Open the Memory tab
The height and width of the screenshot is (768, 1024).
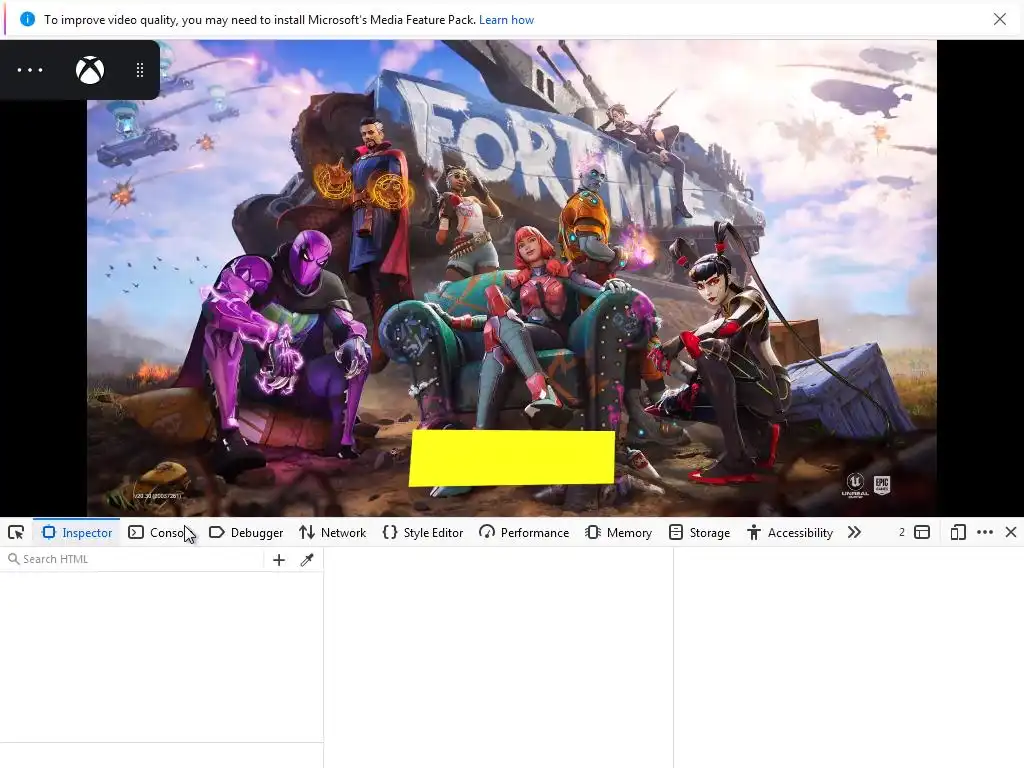pyautogui.click(x=618, y=532)
